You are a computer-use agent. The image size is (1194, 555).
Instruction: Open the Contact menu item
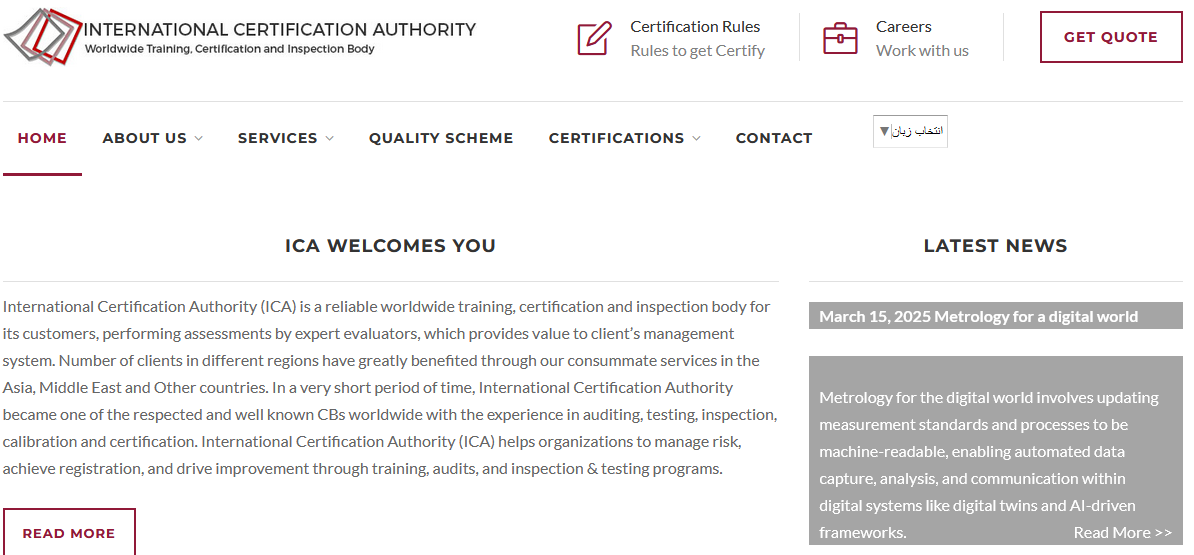[x=774, y=138]
